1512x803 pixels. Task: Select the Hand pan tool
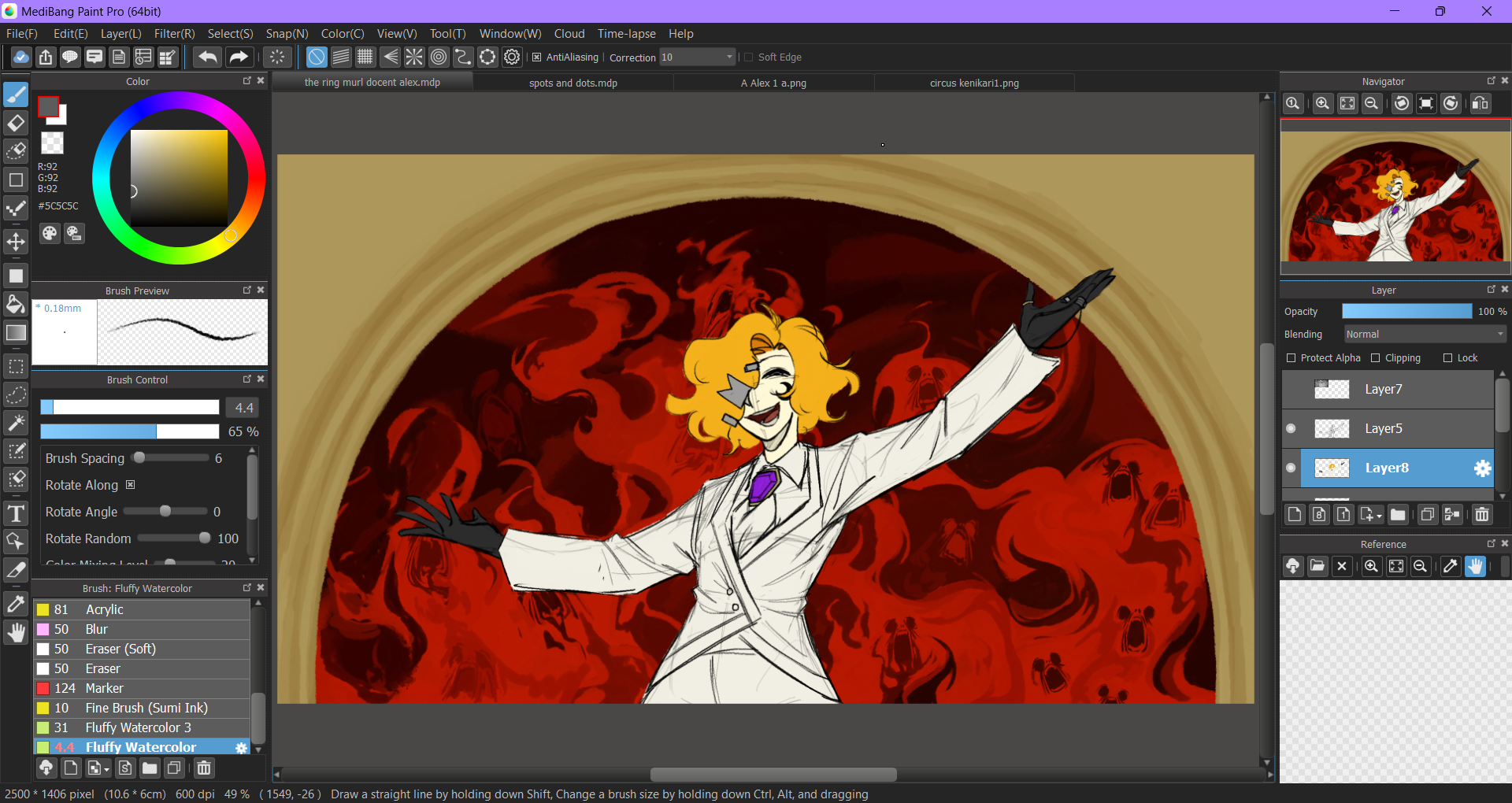point(16,632)
